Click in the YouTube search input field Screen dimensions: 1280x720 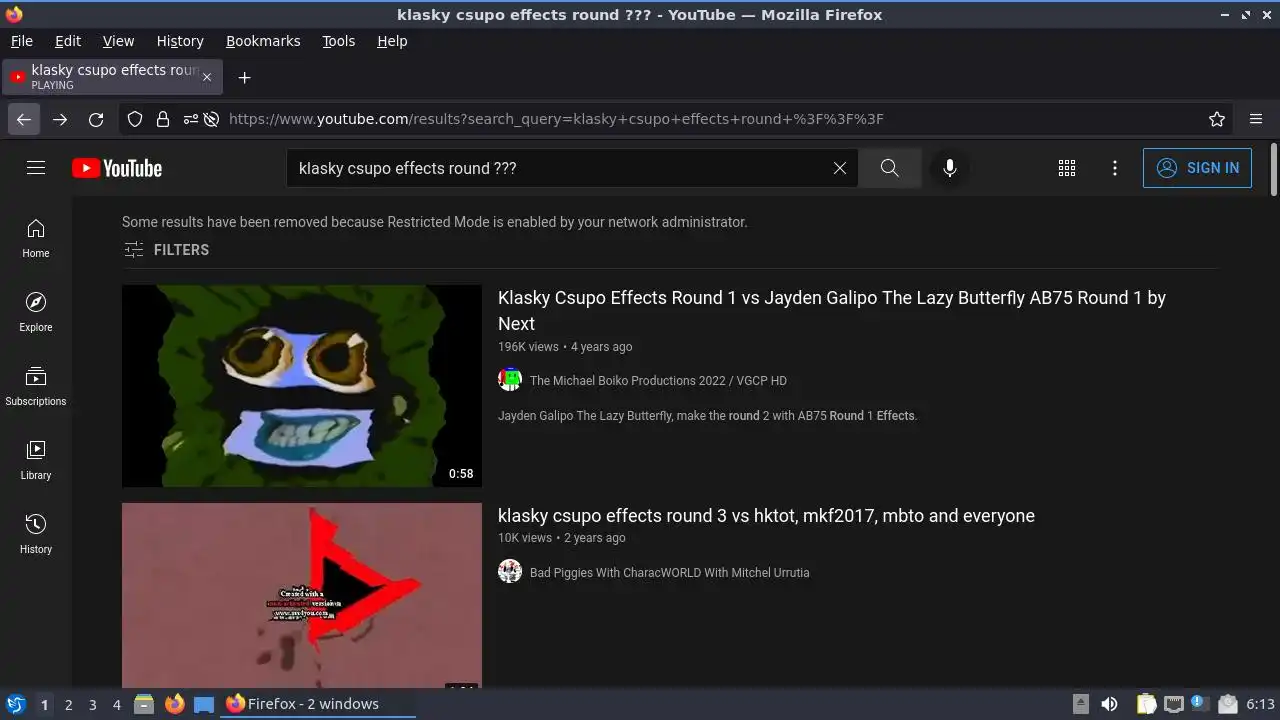pos(560,168)
